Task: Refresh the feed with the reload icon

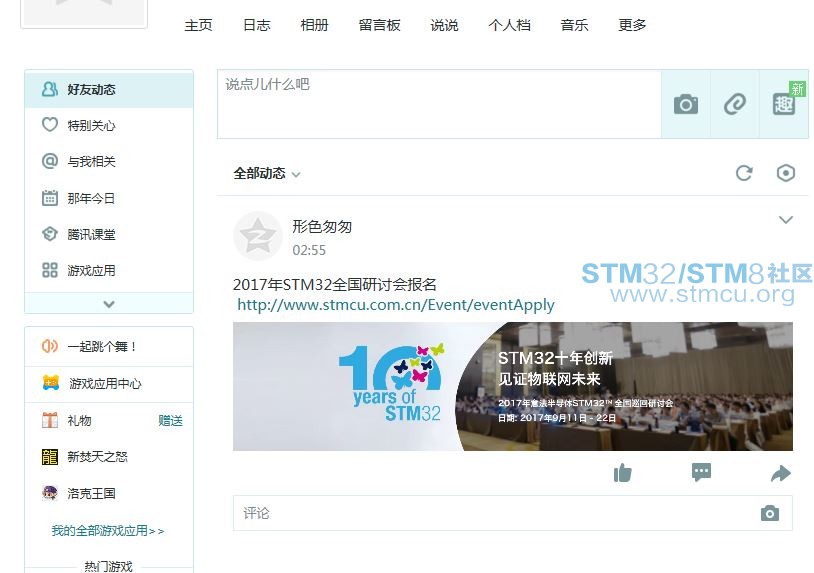Action: [x=744, y=173]
